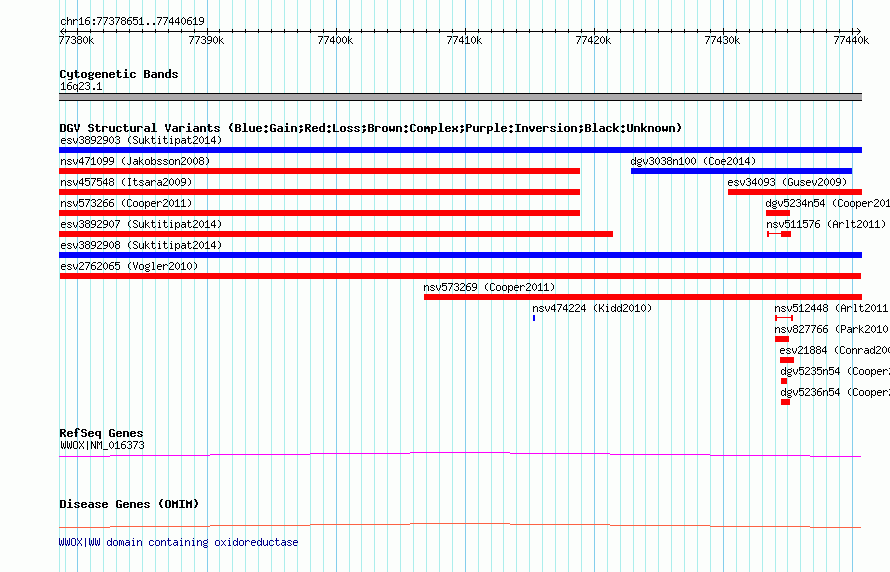Click the esv3892907 (Suktitipat2014) label
The height and width of the screenshot is (572, 890).
tap(141, 224)
